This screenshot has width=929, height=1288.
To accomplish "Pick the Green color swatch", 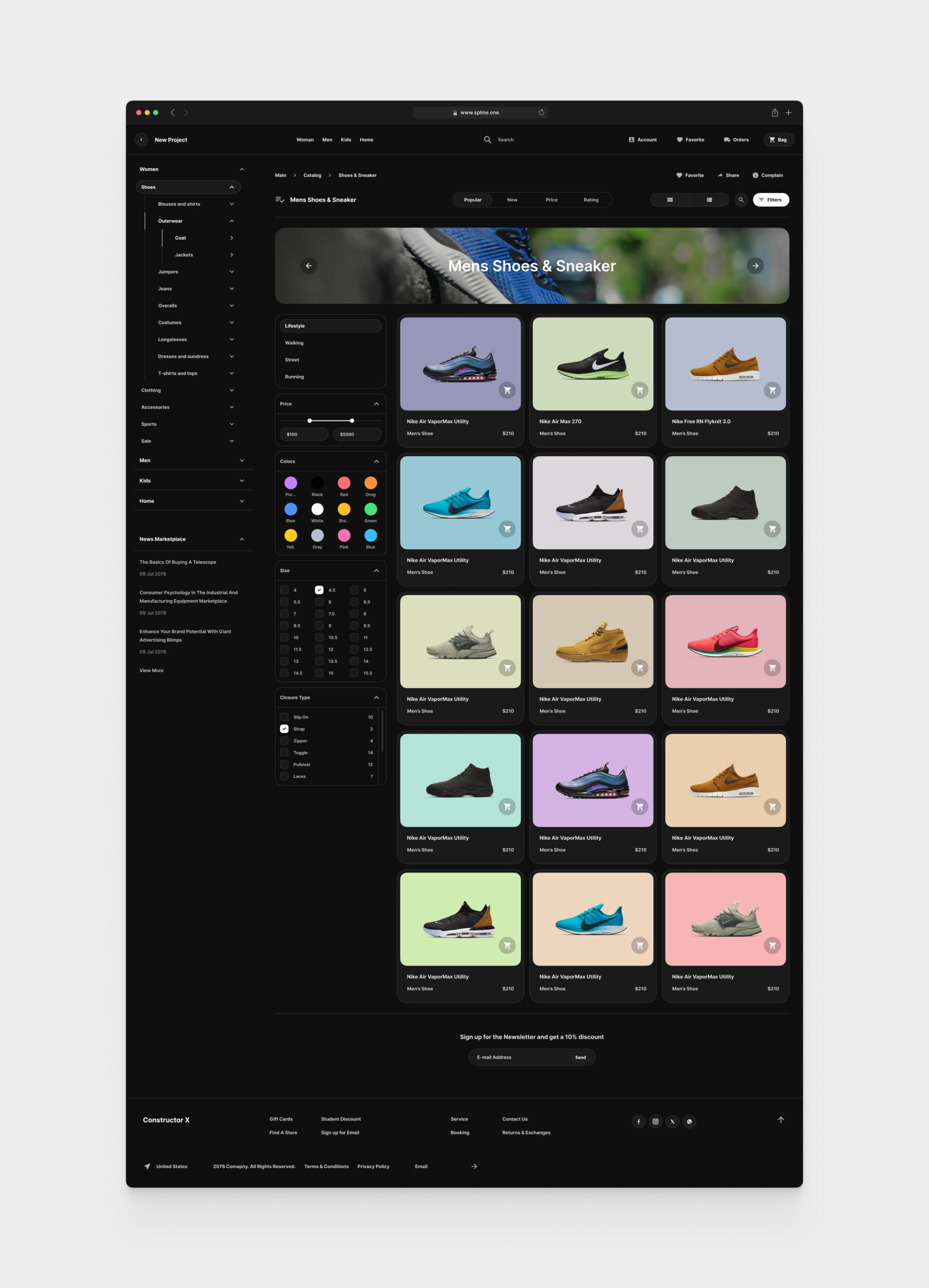I will [x=370, y=509].
